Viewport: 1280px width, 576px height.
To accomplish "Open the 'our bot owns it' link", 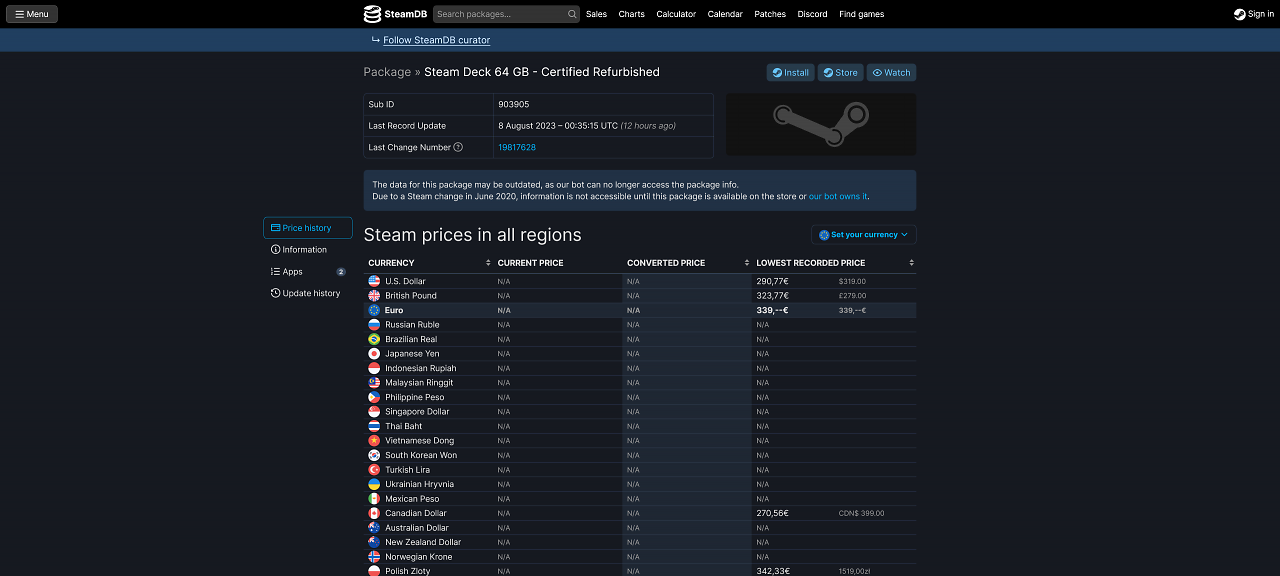I will tap(838, 196).
